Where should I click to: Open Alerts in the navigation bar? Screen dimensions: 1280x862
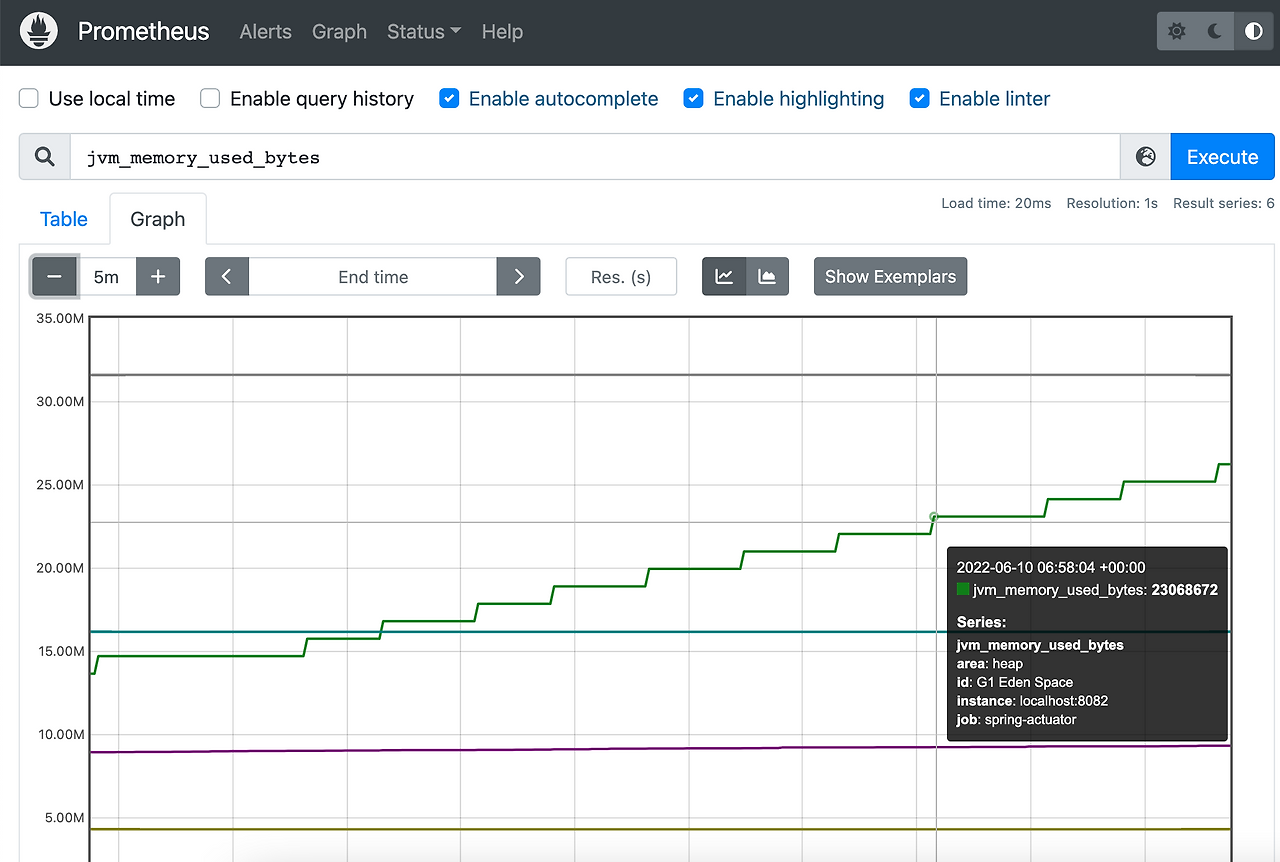pos(266,32)
